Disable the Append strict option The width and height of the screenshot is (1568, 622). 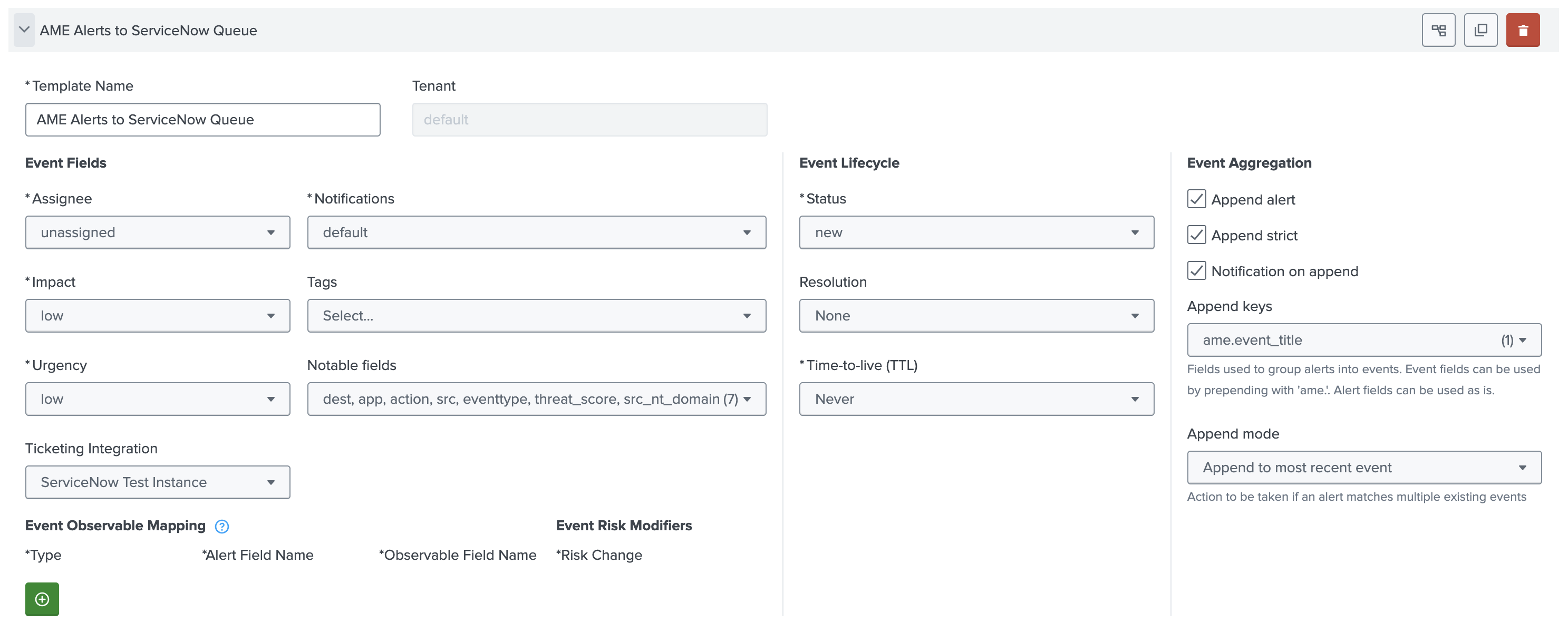tap(1196, 235)
